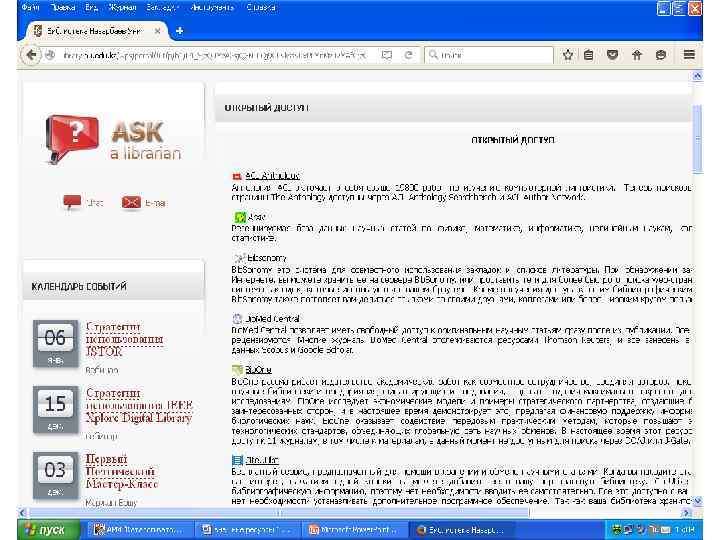This screenshot has width=720, height=540.
Task: Click the ACL Anthology item icon
Action: [237, 176]
